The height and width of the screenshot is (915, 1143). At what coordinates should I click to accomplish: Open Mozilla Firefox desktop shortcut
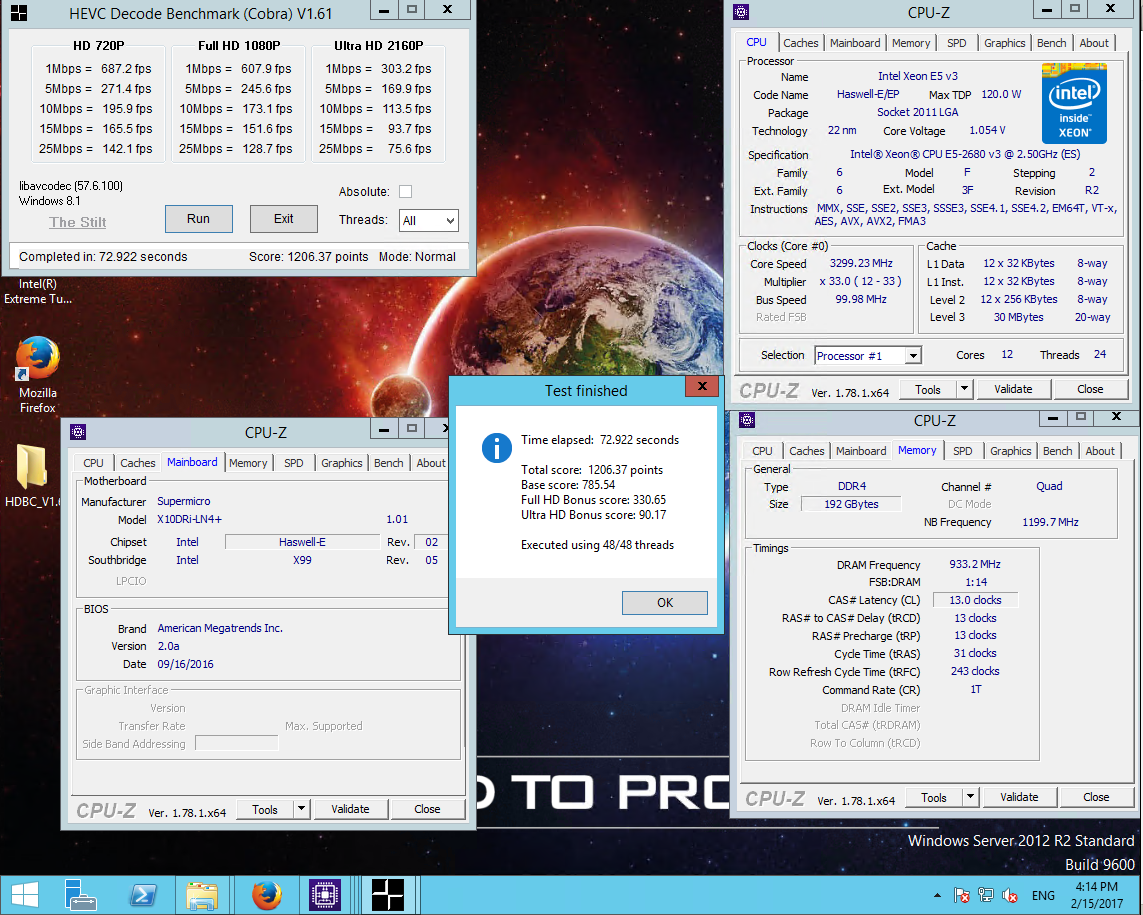37,375
